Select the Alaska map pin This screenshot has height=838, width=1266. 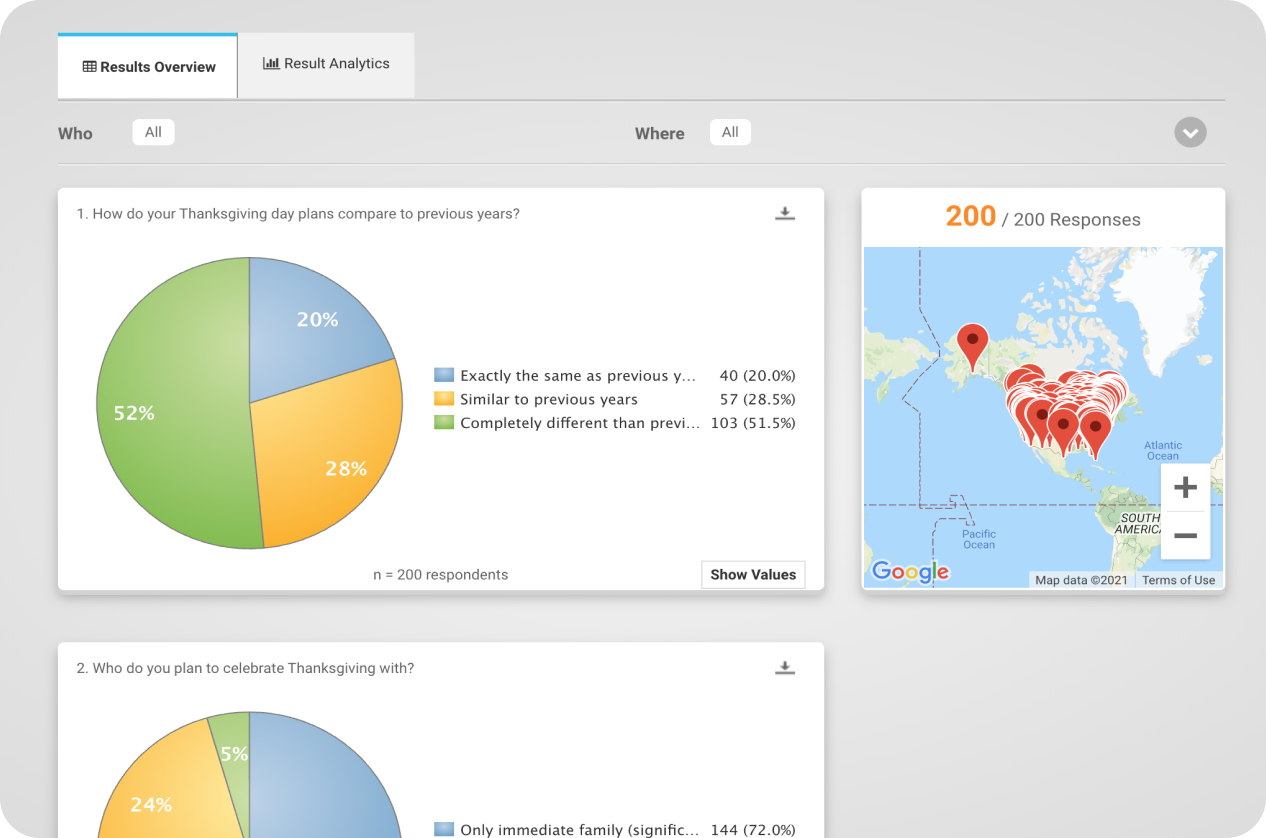click(x=972, y=346)
